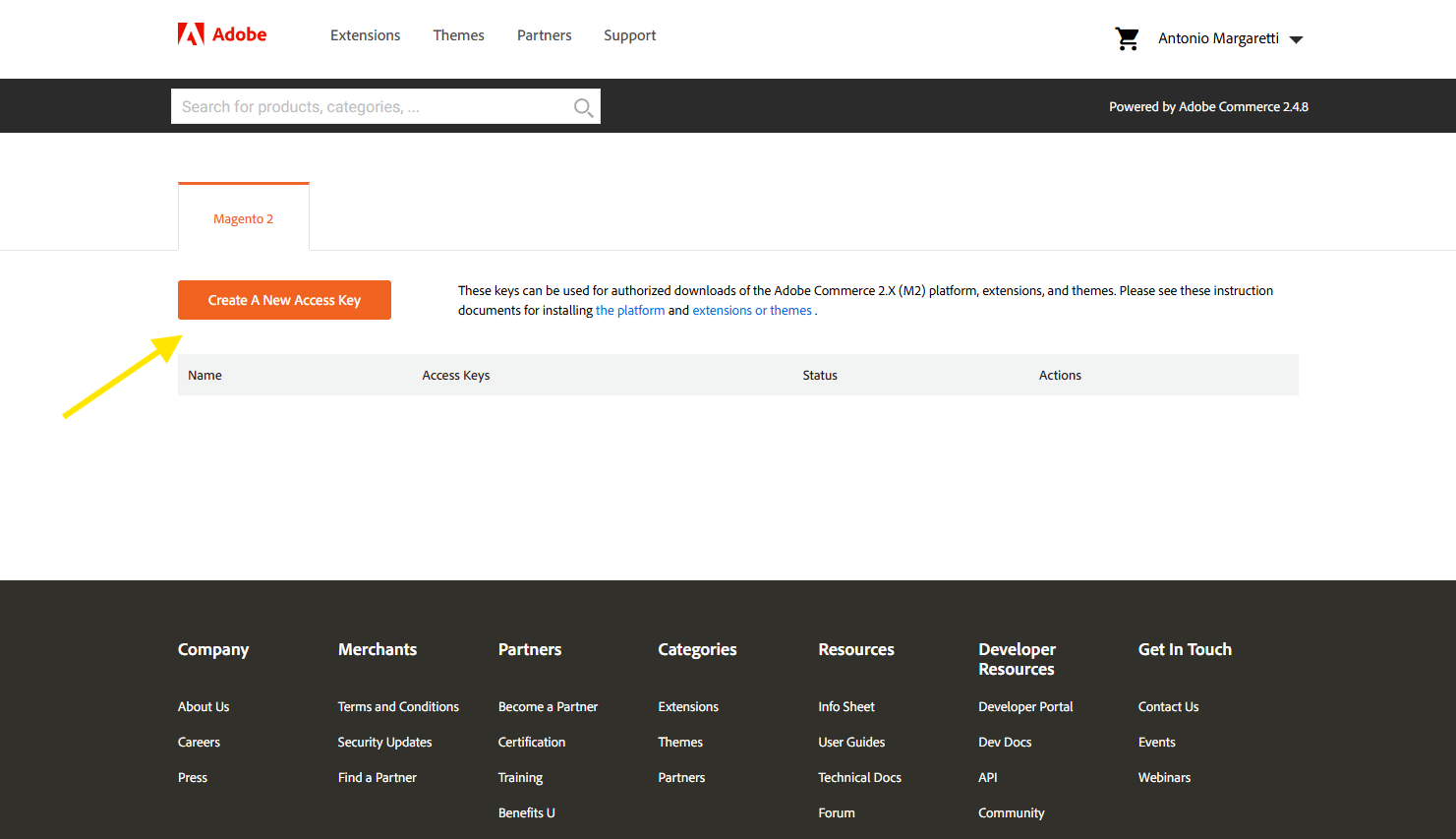Open Technical Docs footer link

859,777
